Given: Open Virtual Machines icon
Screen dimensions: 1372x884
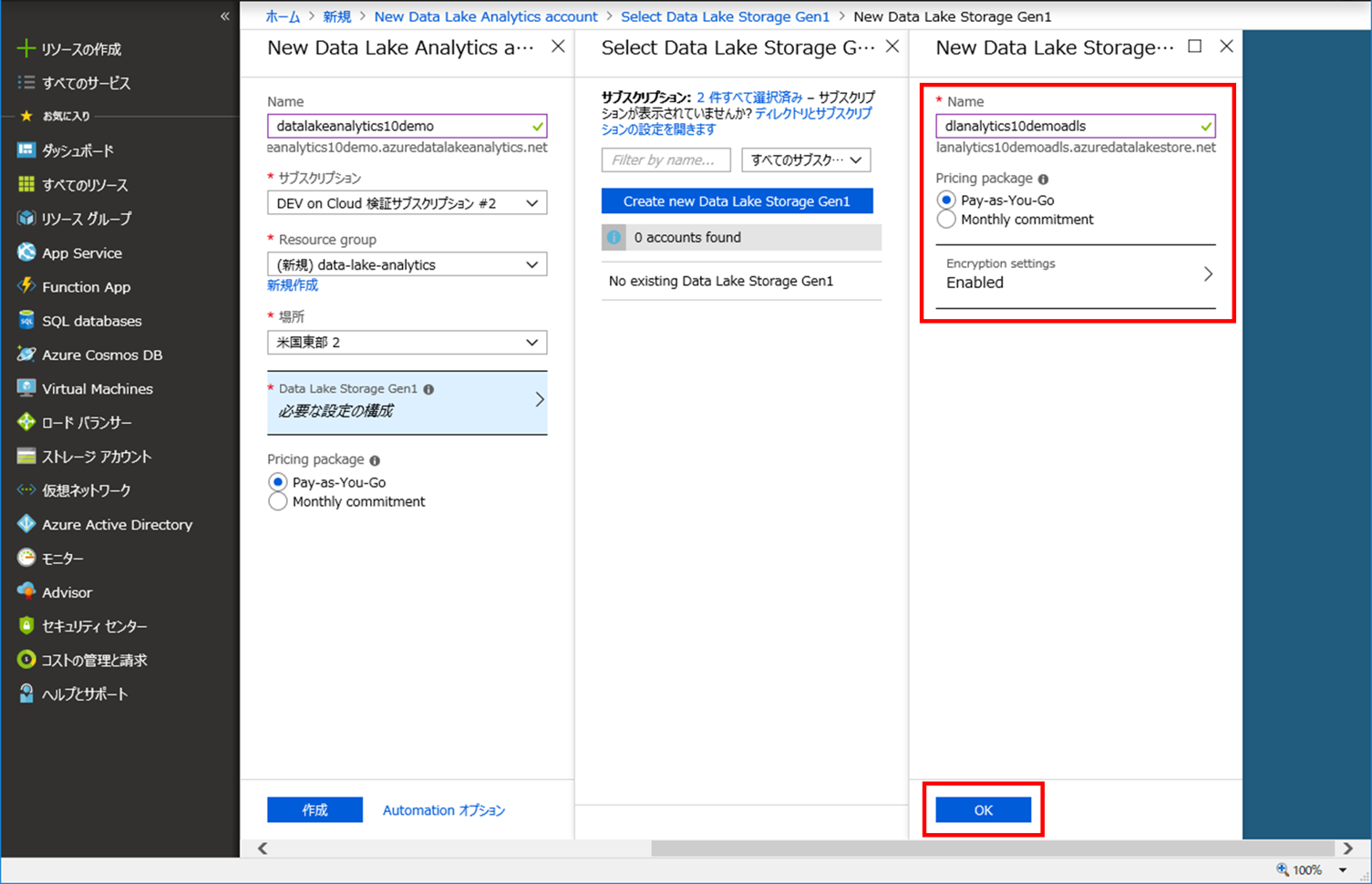Looking at the screenshot, I should click(x=26, y=388).
